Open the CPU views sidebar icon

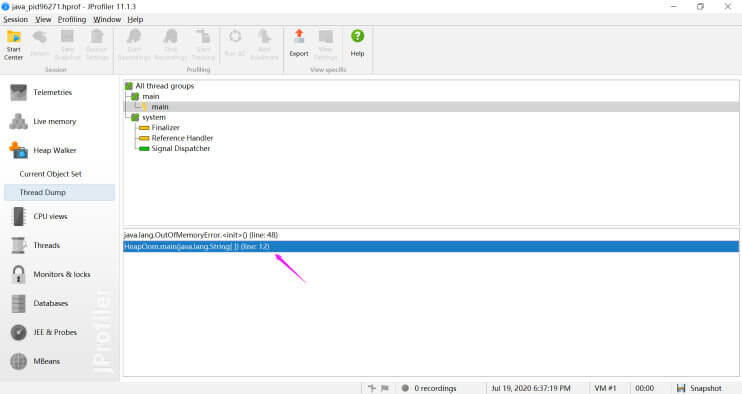(x=18, y=217)
